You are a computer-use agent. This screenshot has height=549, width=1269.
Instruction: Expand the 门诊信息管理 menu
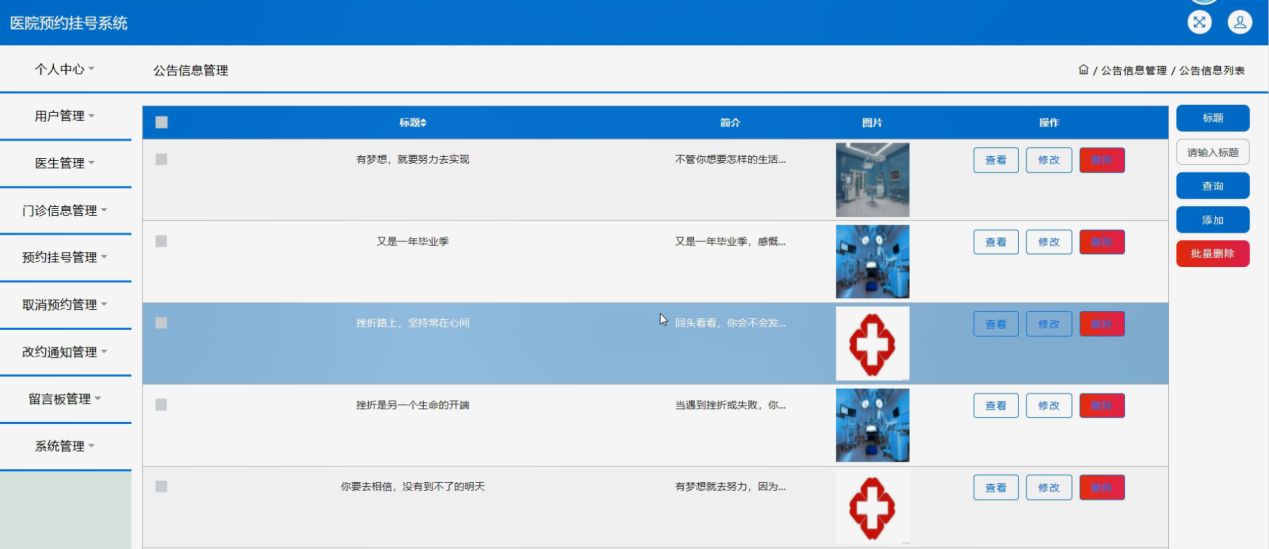point(65,210)
